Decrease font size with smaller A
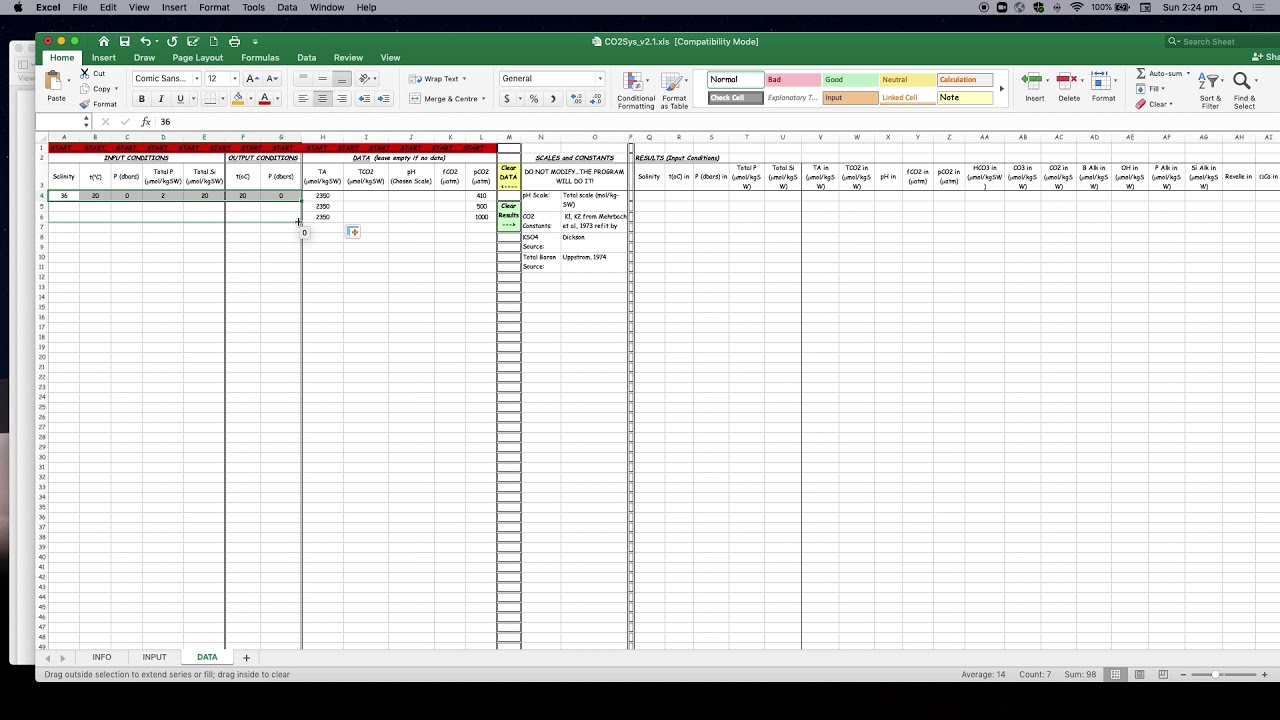This screenshot has width=1280, height=720. pyautogui.click(x=272, y=78)
